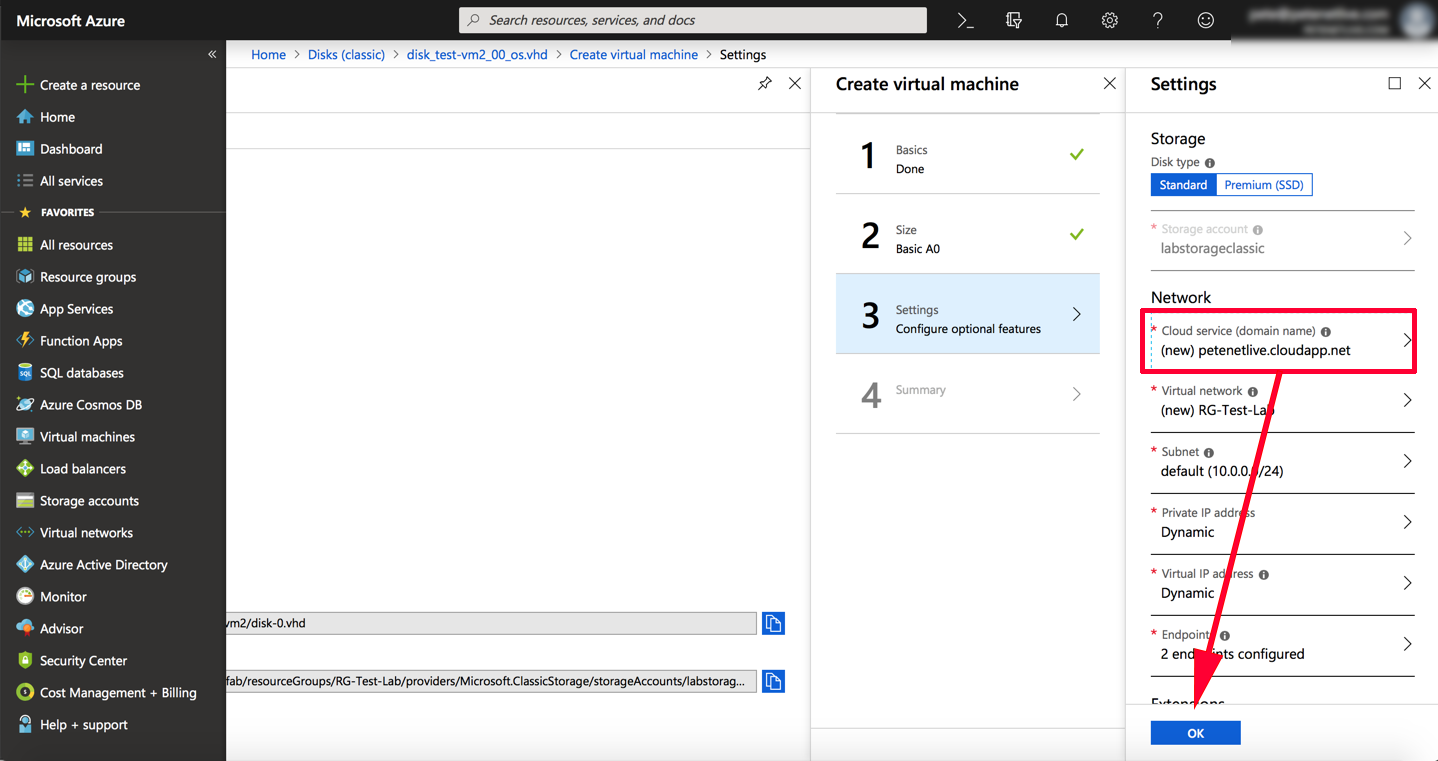Image resolution: width=1438 pixels, height=761 pixels.
Task: Copy the storage account resource ID field
Action: (773, 681)
